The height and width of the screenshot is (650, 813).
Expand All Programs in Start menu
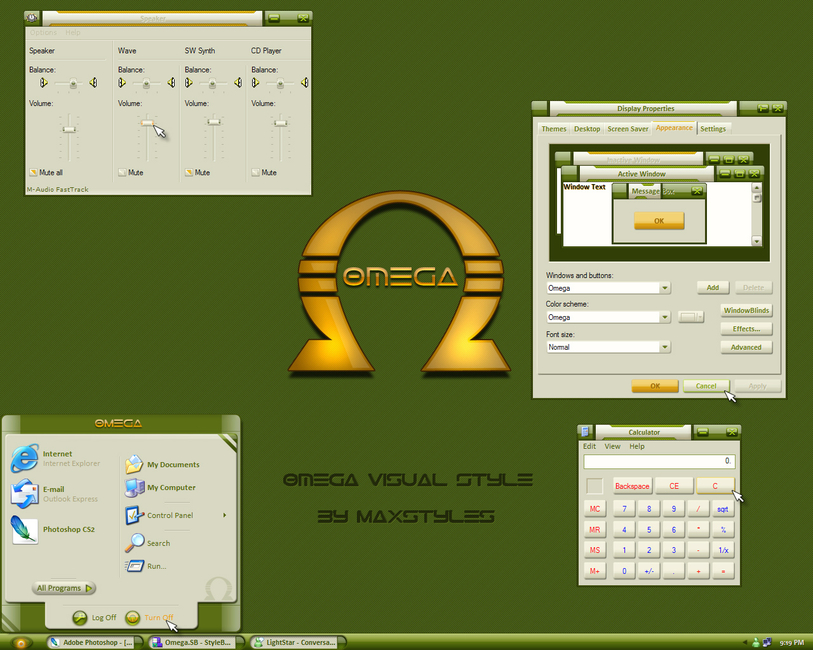pyautogui.click(x=64, y=588)
